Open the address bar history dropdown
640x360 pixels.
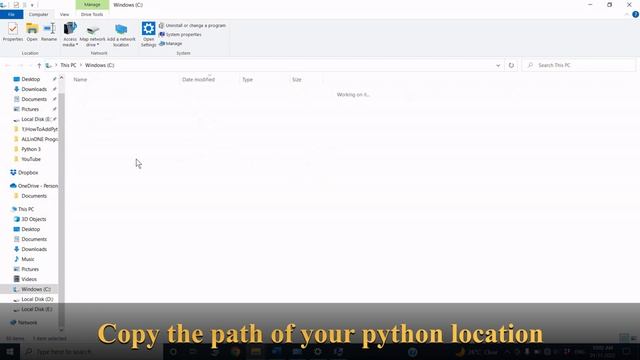(498, 65)
